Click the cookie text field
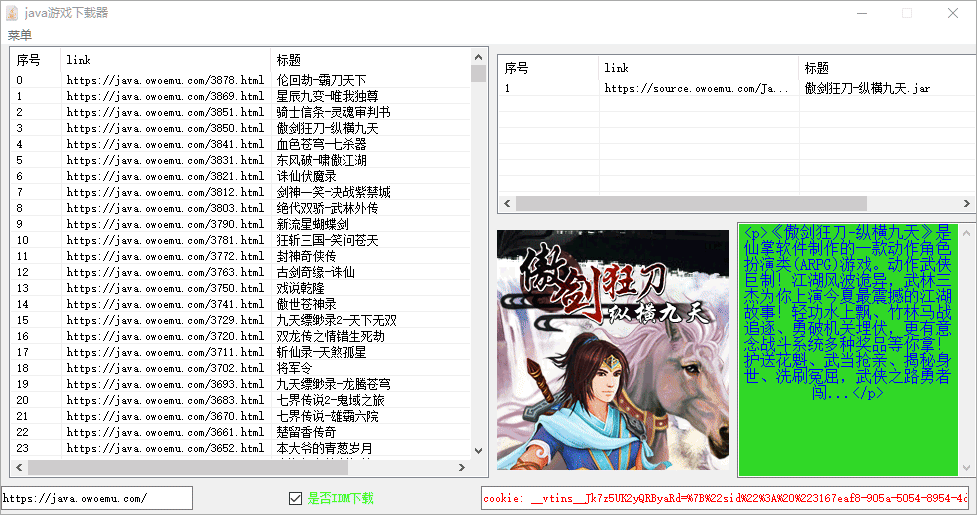This screenshot has height=515, width=977. point(725,498)
